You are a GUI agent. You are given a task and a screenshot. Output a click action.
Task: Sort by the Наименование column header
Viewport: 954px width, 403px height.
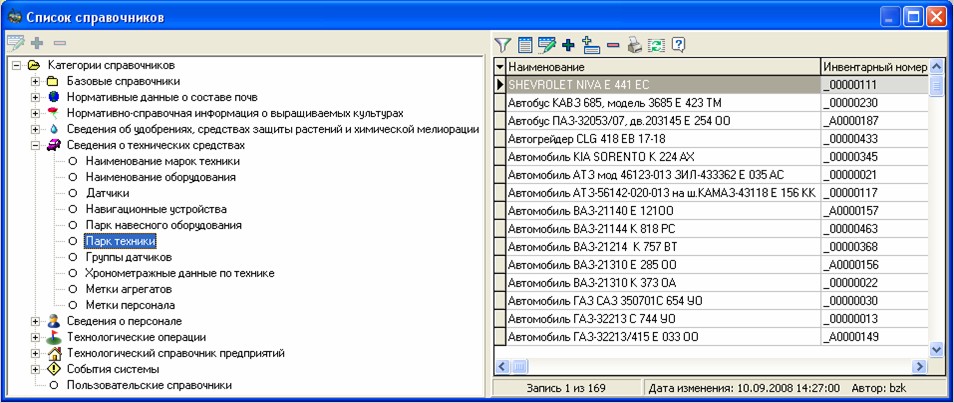tap(663, 66)
